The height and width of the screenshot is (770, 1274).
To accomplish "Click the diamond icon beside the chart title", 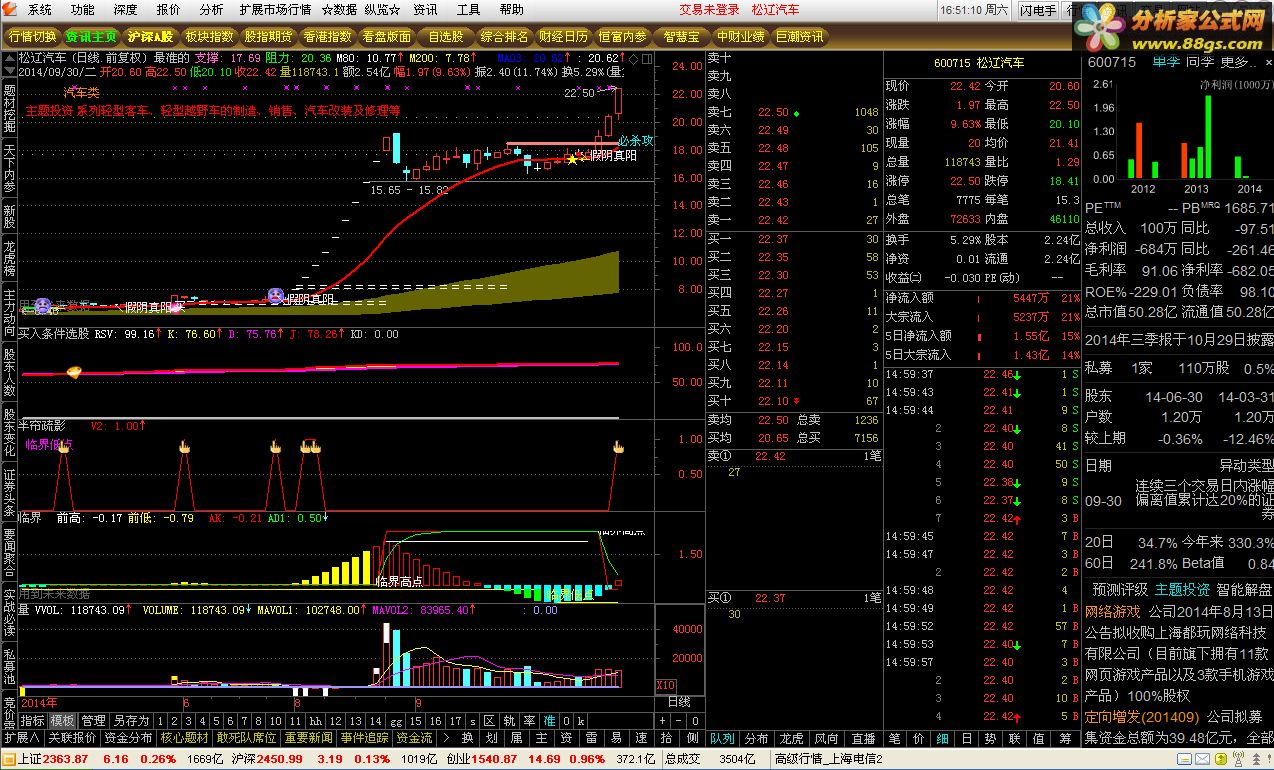I will (633, 58).
